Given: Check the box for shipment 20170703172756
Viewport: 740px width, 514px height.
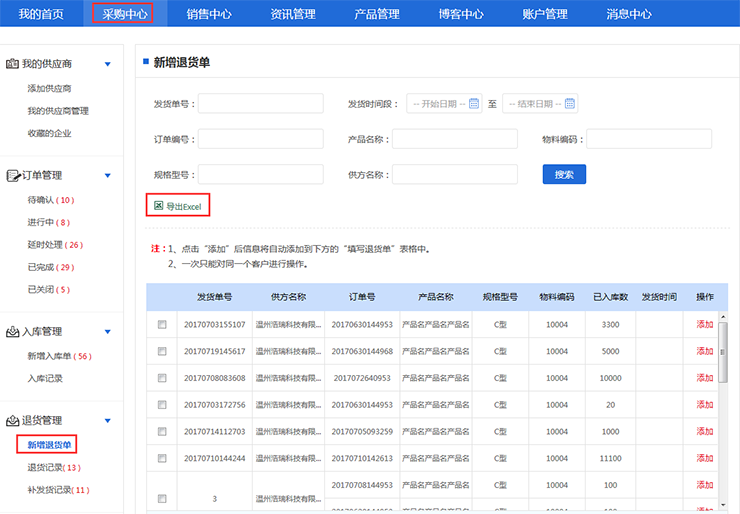Looking at the screenshot, I should (x=162, y=405).
